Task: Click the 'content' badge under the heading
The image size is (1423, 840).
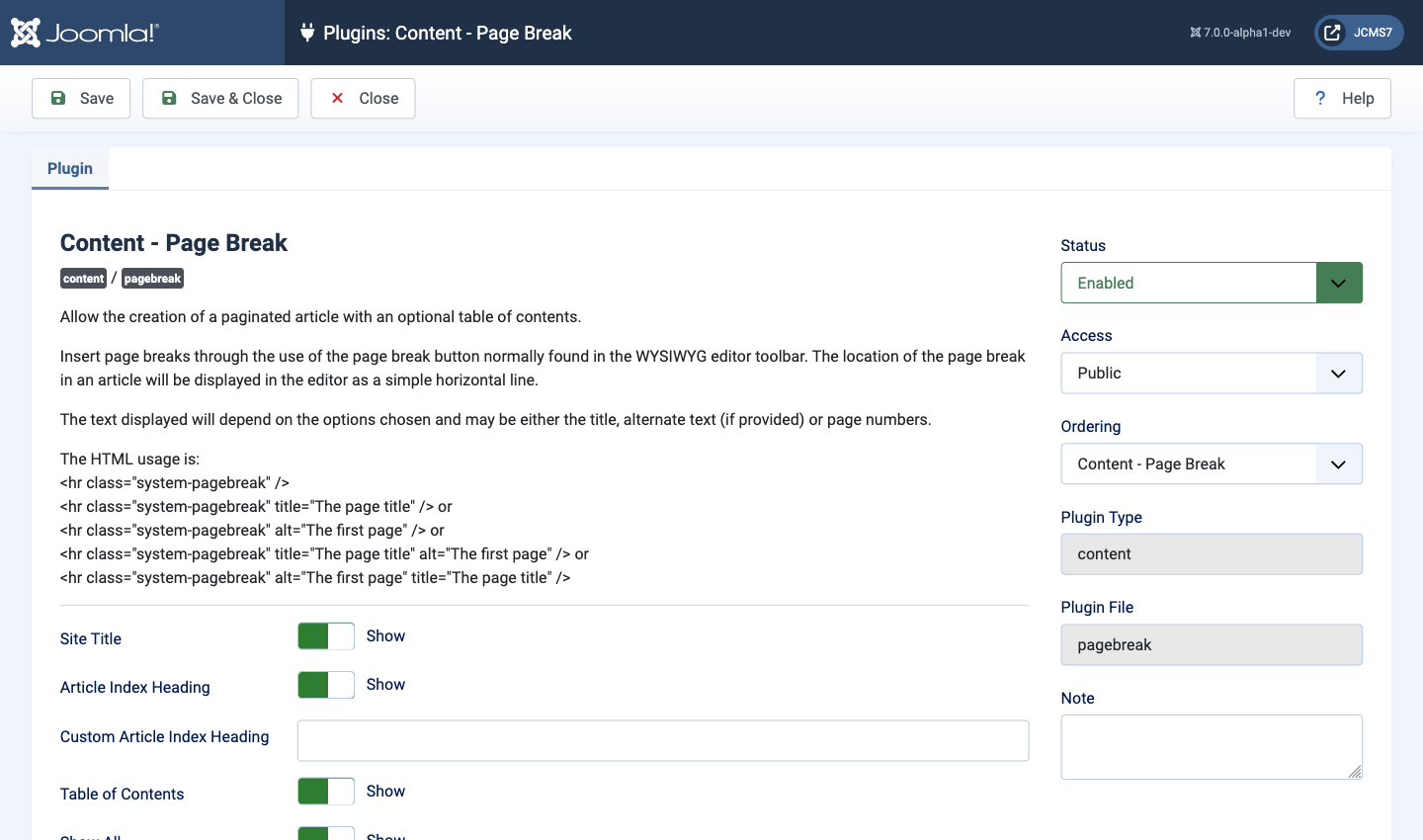Action: [83, 279]
